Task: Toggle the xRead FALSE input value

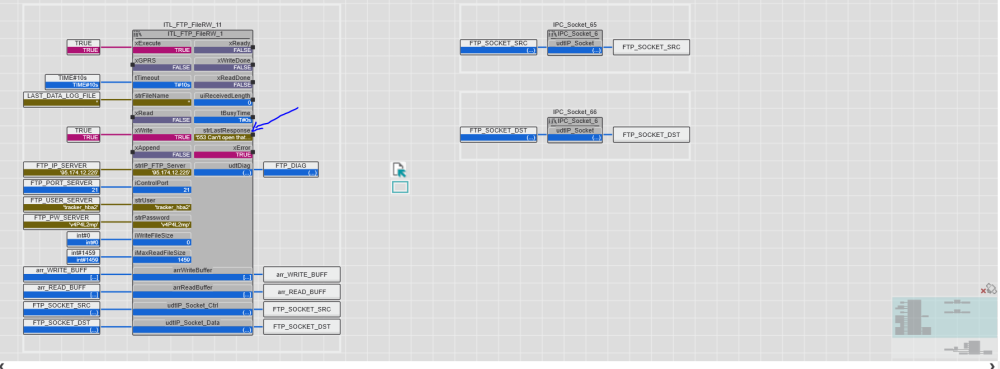Action: pos(162,120)
